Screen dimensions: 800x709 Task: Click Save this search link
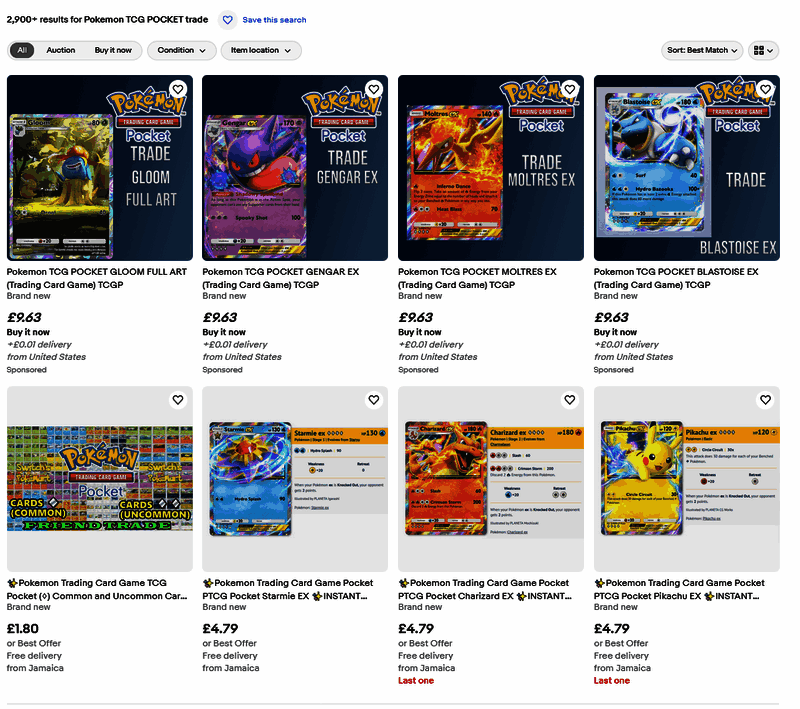point(274,20)
